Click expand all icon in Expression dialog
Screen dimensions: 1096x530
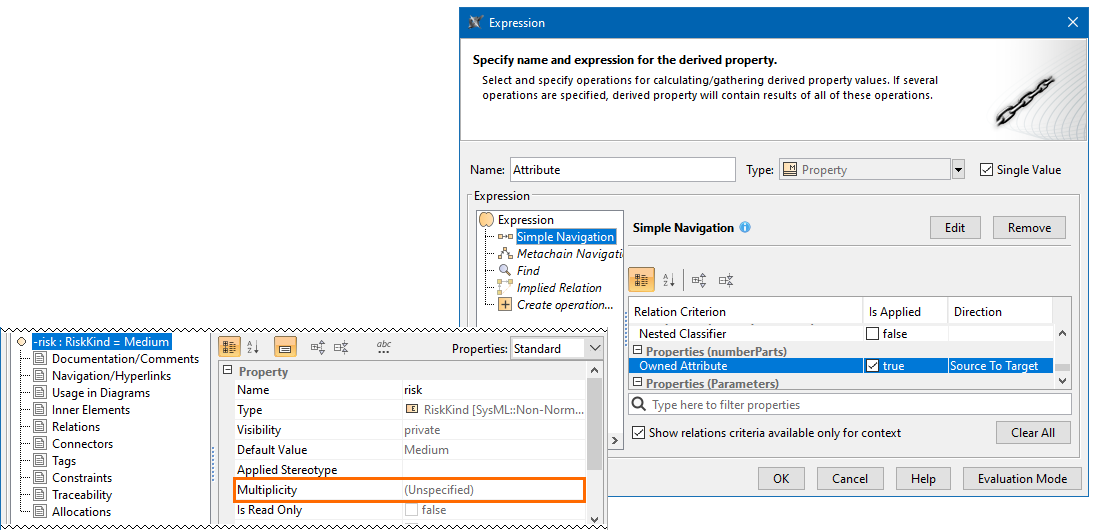coord(698,280)
